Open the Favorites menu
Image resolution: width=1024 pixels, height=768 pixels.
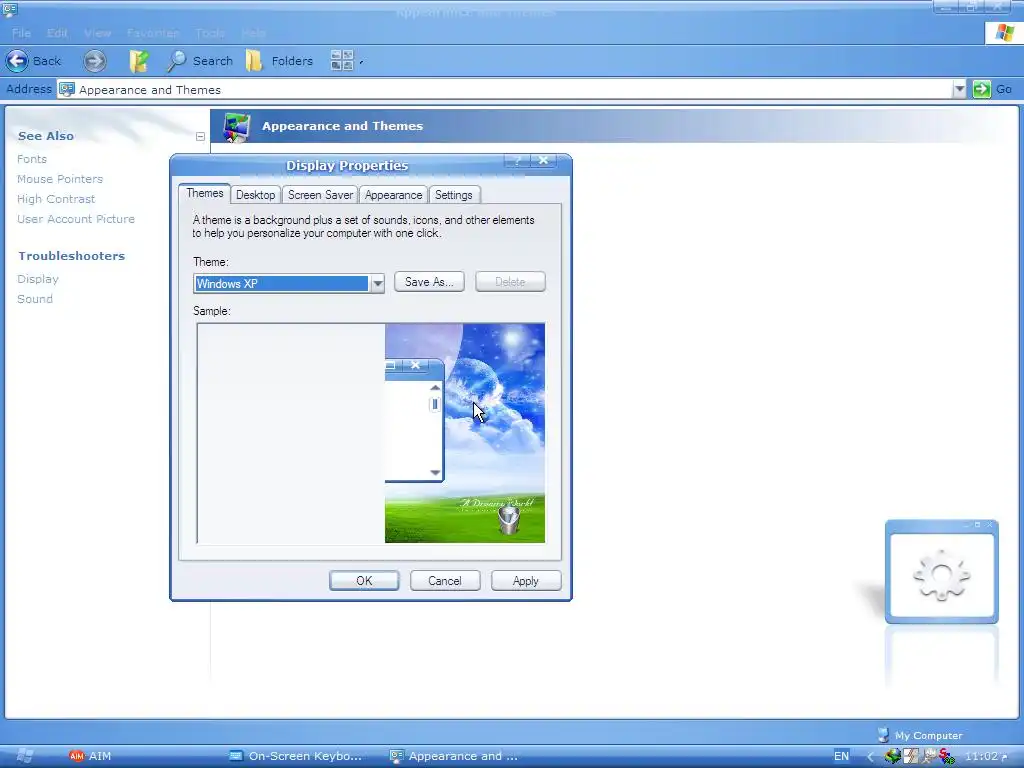point(153,33)
